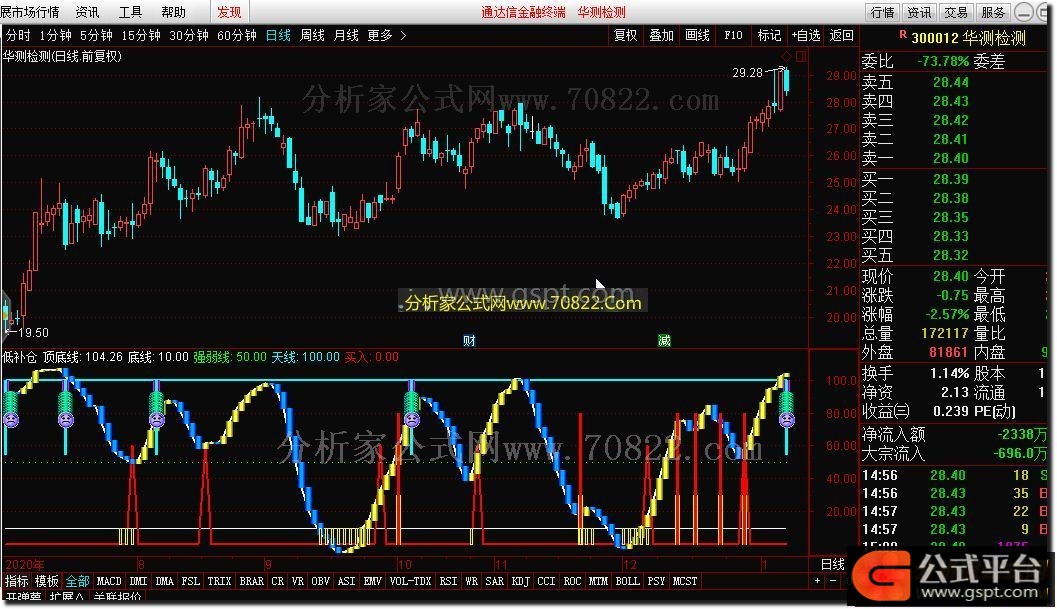Click the 行情 button at top right
The image size is (1057, 609).
pos(882,12)
